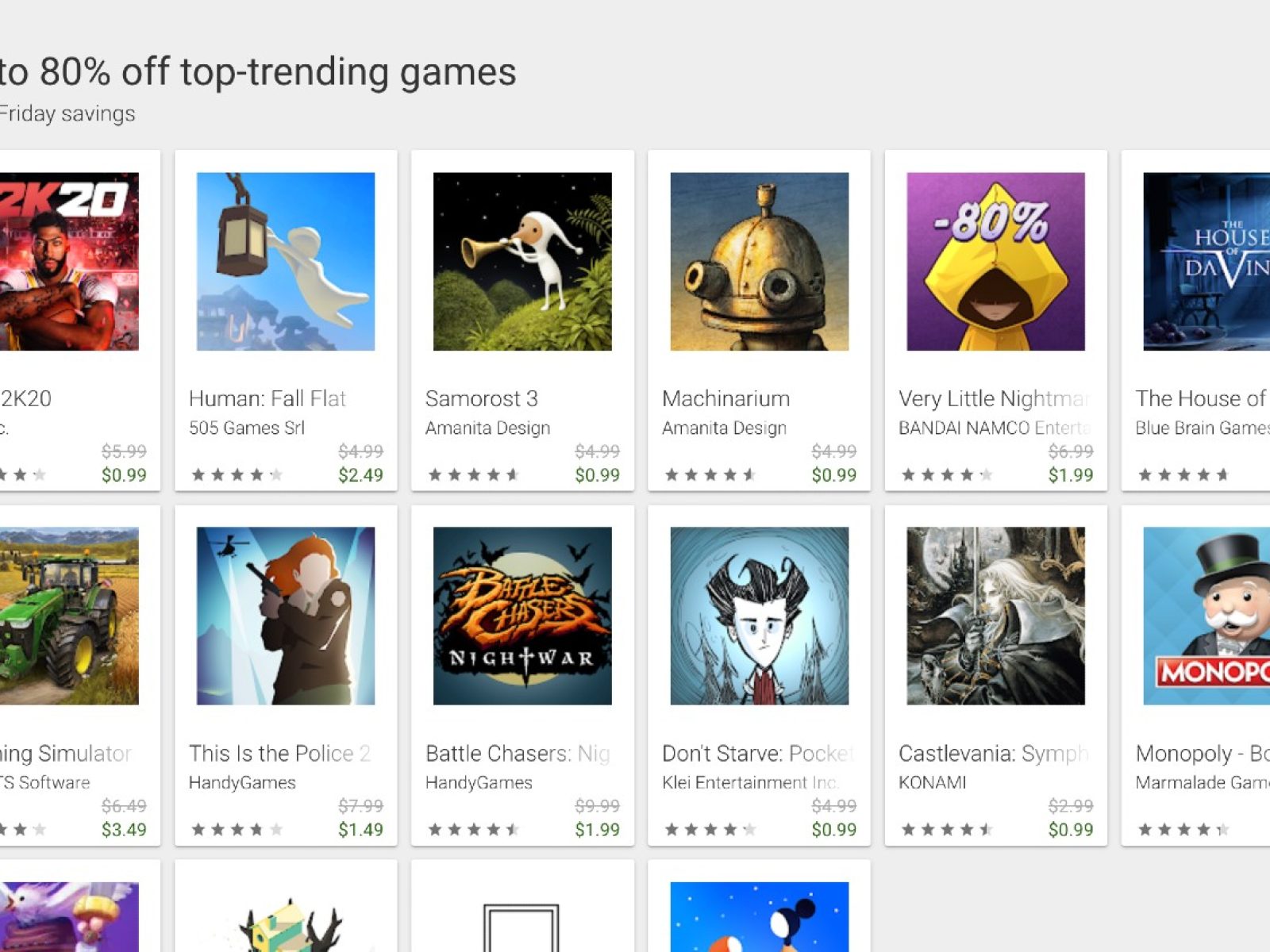The height and width of the screenshot is (952, 1270).
Task: Open the Human: Fall Flat game icon
Action: click(286, 262)
